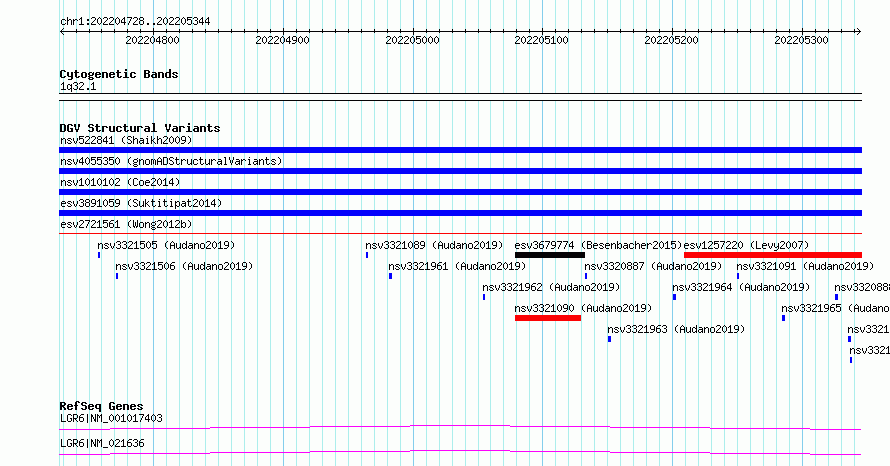The height and width of the screenshot is (466, 890).
Task: Click the small blue mark under nsv3321965
Action: tap(784, 318)
